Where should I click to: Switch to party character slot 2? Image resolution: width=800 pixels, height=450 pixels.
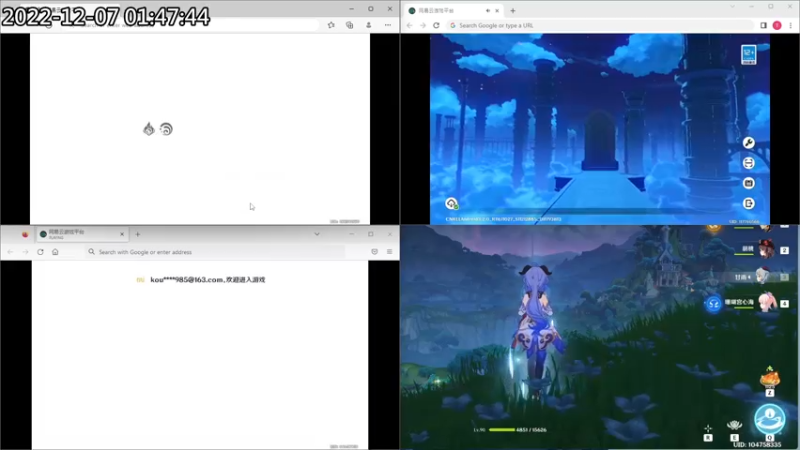click(765, 249)
